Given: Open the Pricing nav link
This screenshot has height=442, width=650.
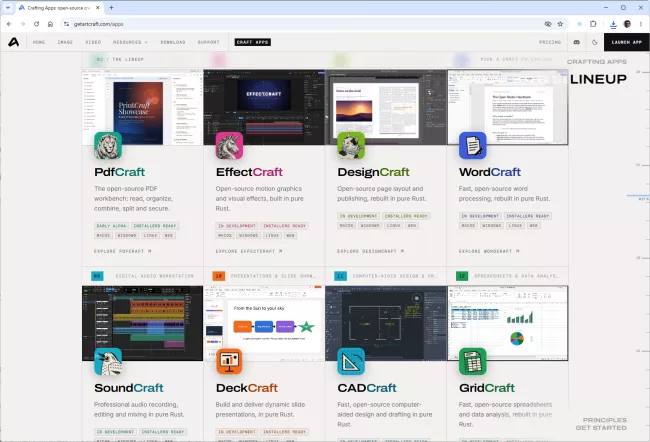Looking at the screenshot, I should point(550,42).
